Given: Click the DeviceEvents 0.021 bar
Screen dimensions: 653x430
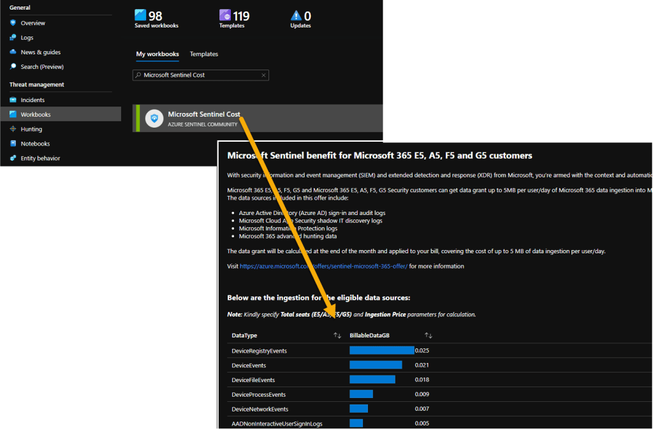Looking at the screenshot, I should click(376, 365).
